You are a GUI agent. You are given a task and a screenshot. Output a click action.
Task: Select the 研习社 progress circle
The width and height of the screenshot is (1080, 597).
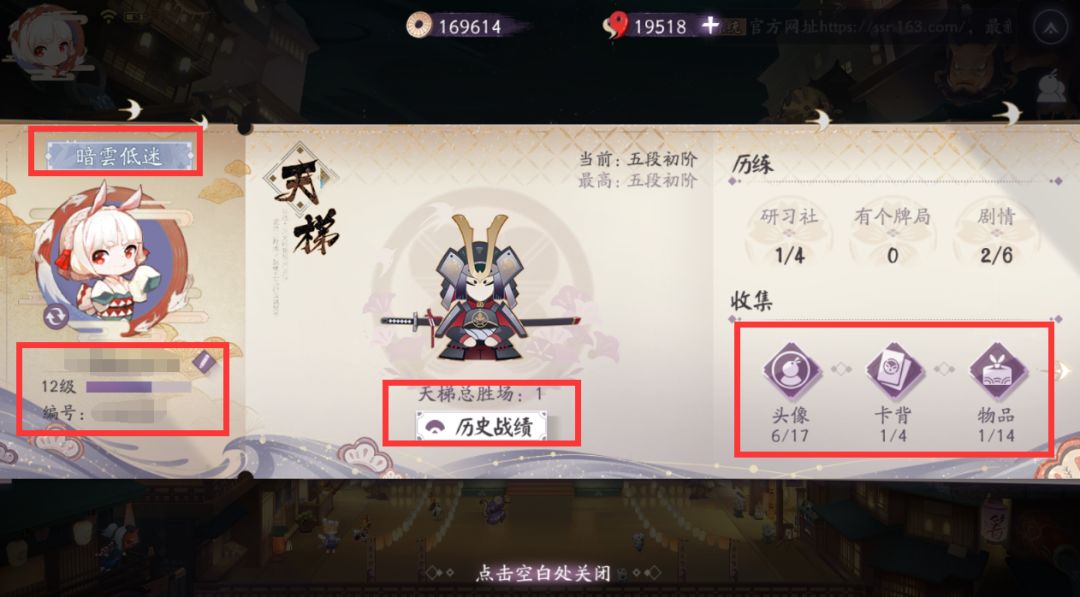coord(789,235)
